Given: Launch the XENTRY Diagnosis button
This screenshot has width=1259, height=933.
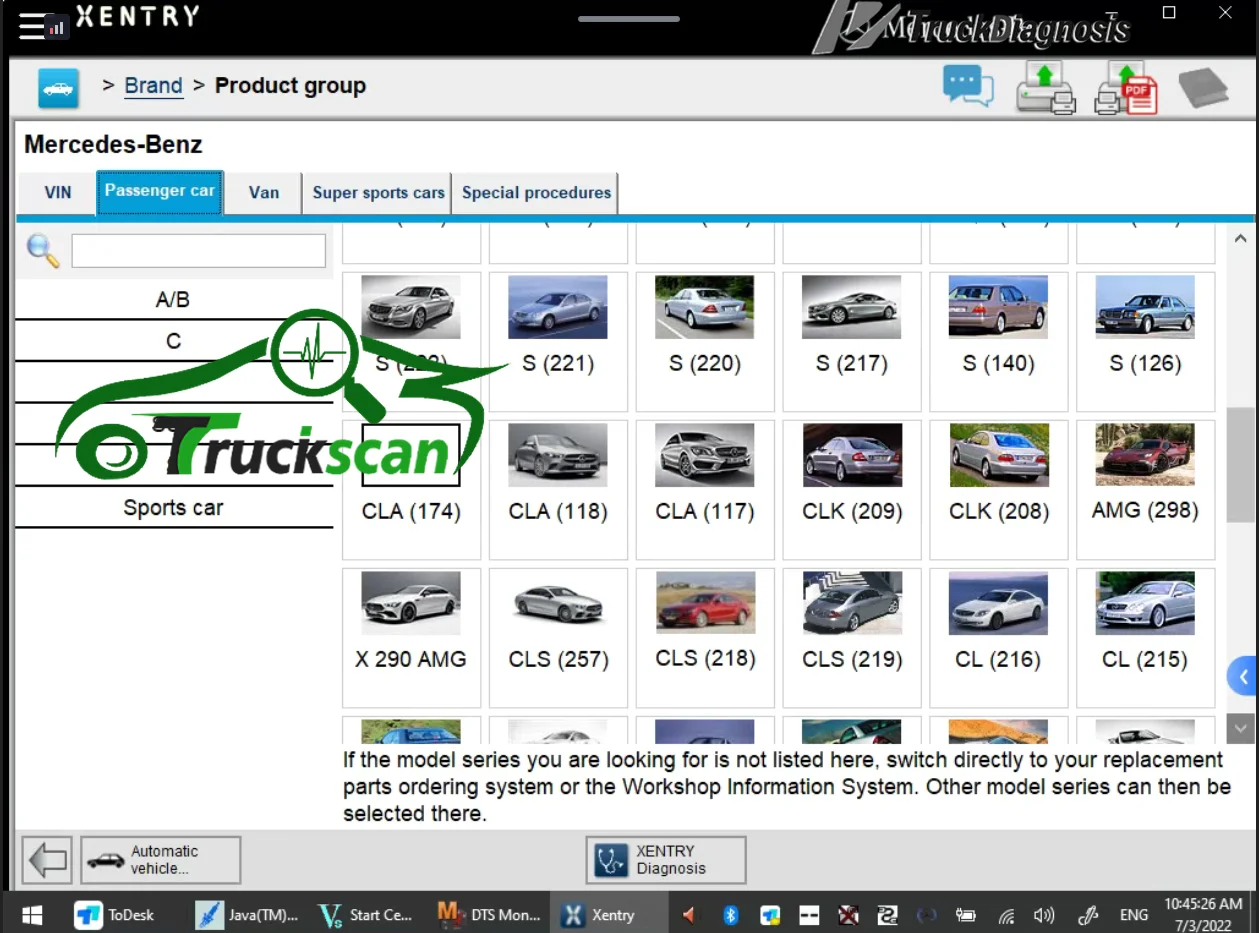Looking at the screenshot, I should pyautogui.click(x=666, y=860).
